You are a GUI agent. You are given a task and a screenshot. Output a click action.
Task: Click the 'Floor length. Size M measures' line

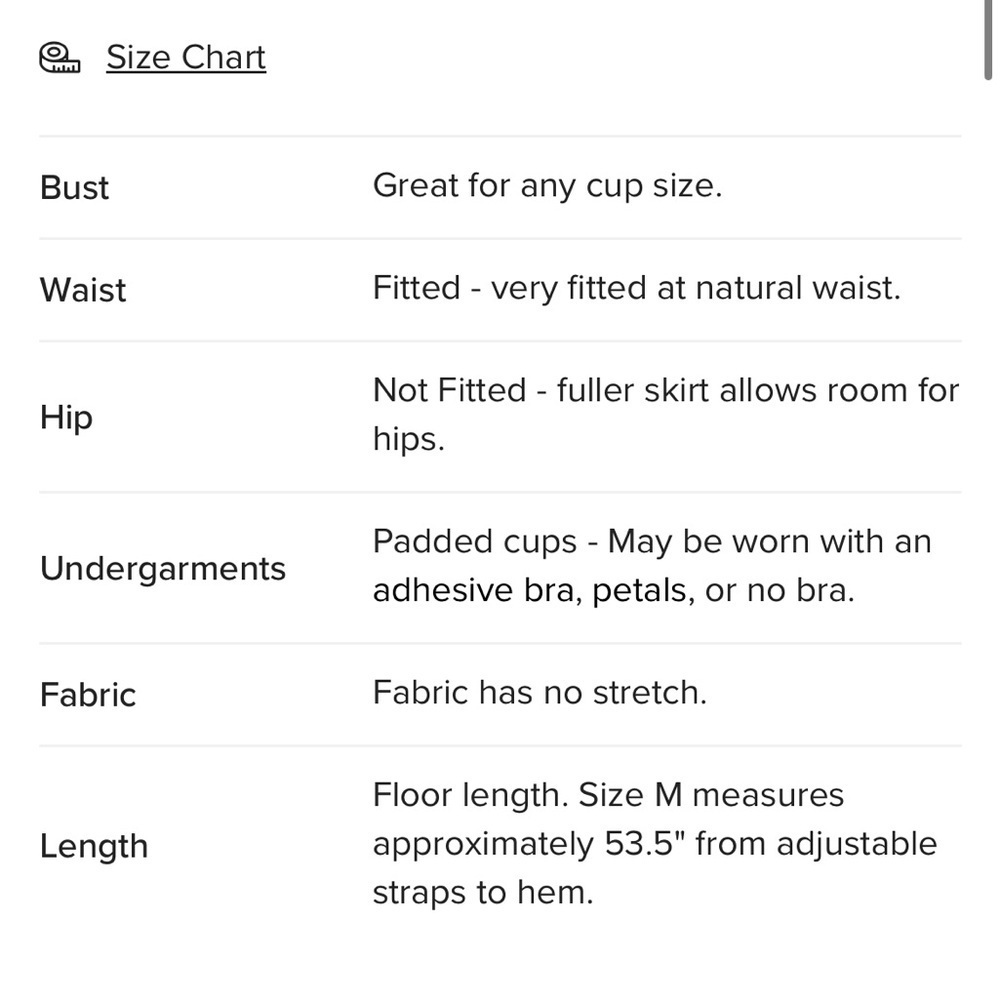(x=608, y=796)
